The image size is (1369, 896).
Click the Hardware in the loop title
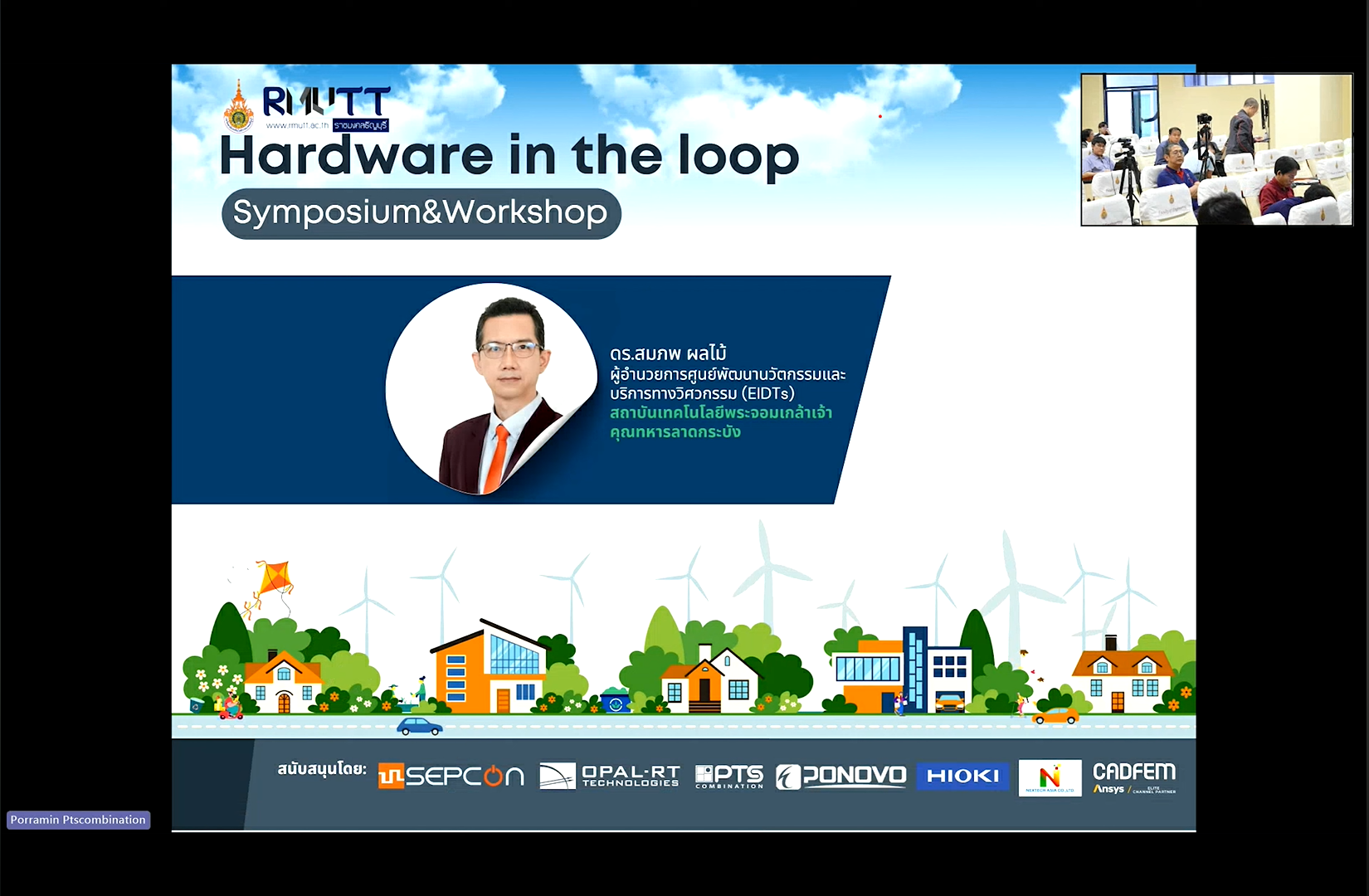pyautogui.click(x=509, y=156)
